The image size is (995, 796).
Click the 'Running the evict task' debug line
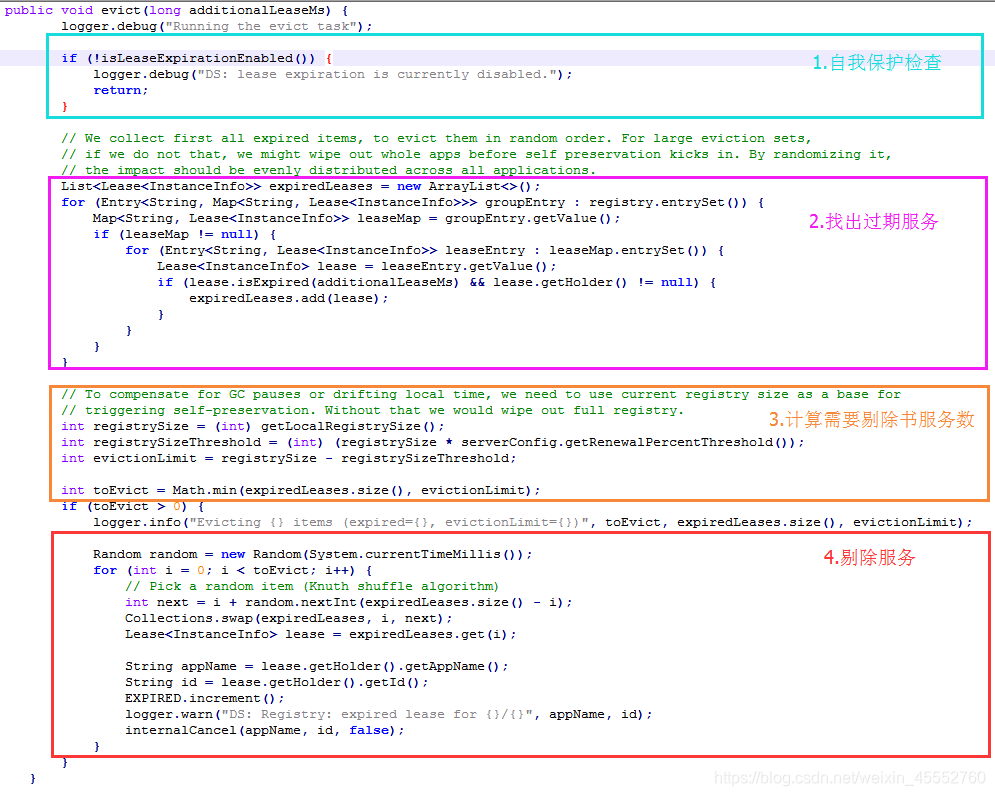click(x=216, y=26)
